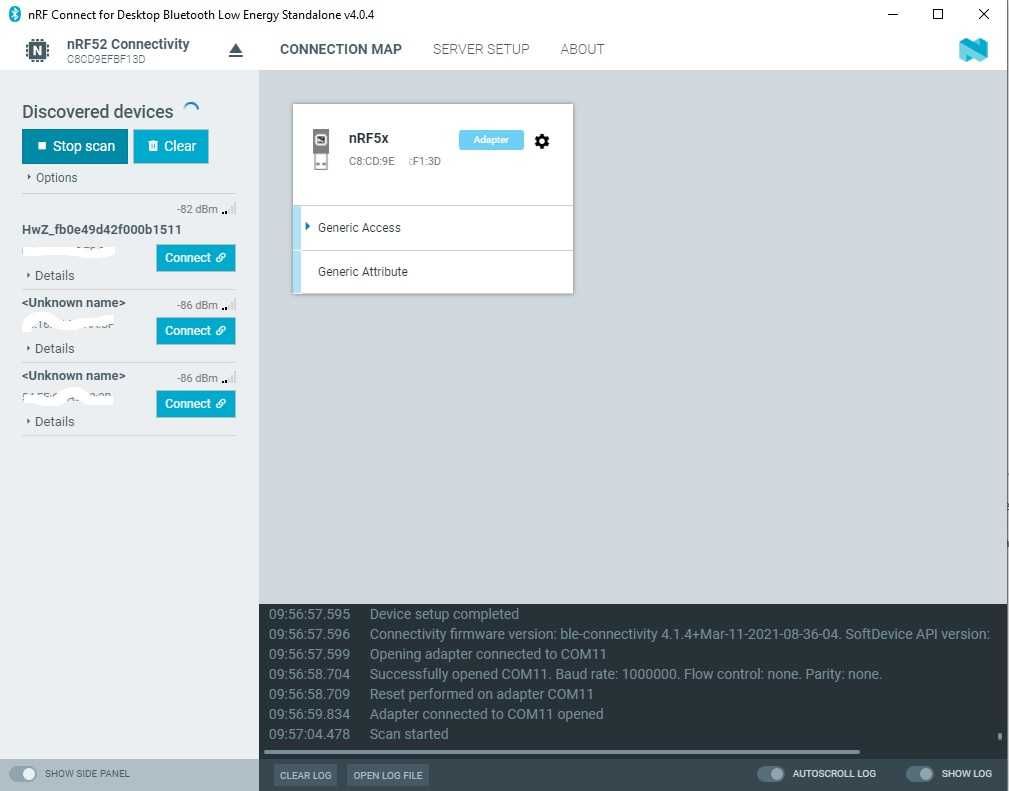Click the Clear Log button

click(x=305, y=775)
